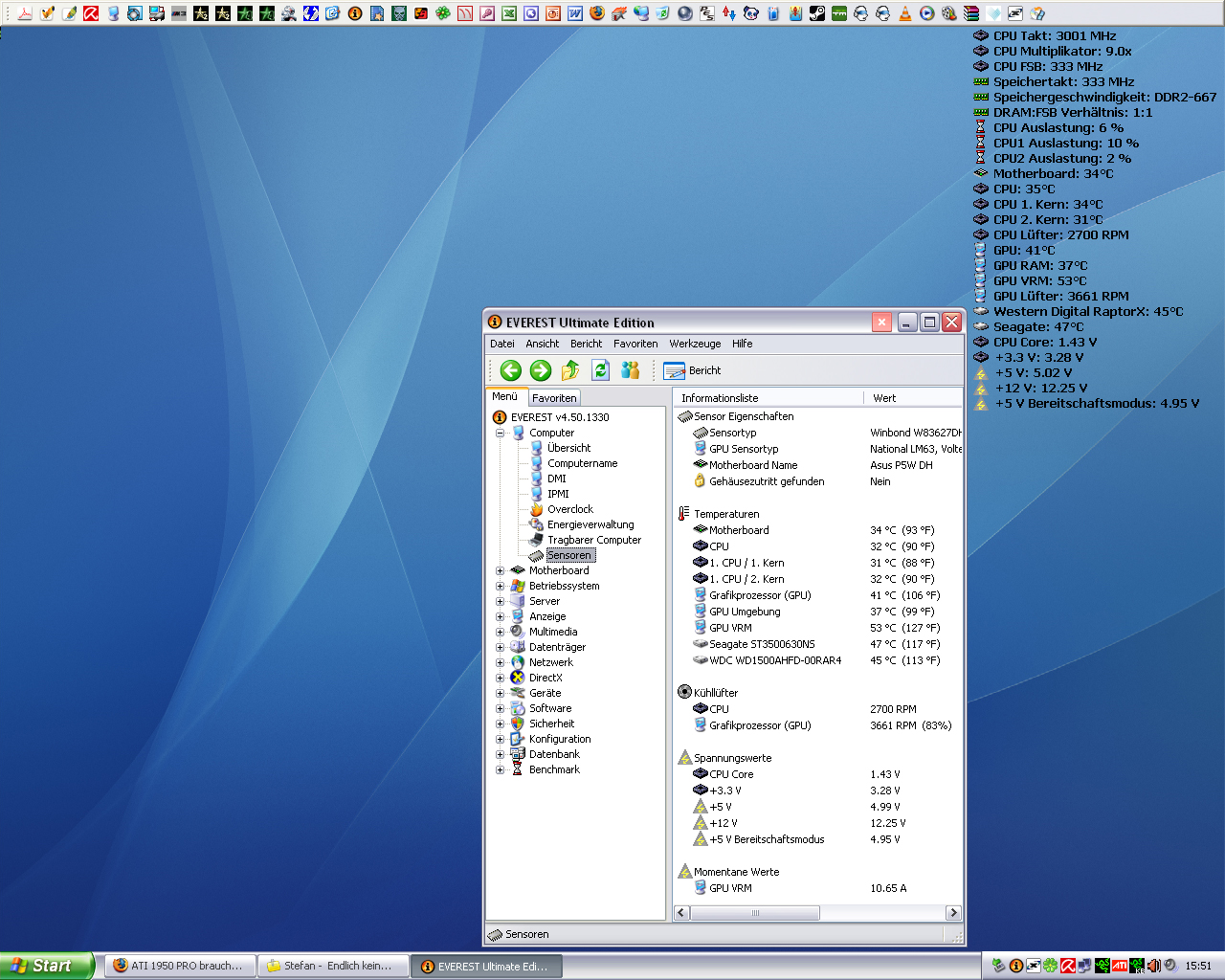This screenshot has width=1225, height=980.
Task: Click the horizontal scrollbar thumb in details pane
Action: (755, 913)
